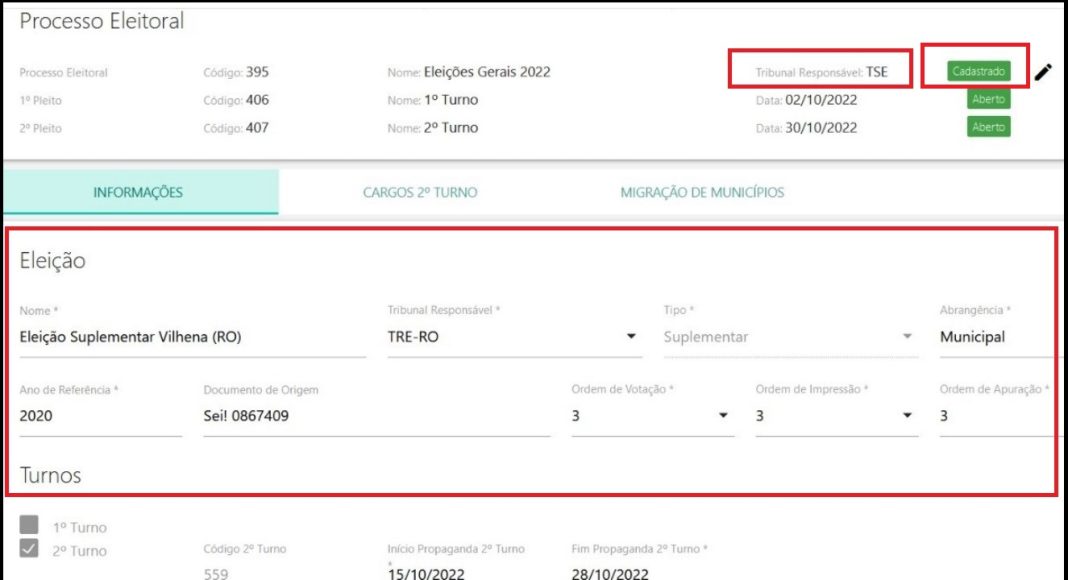Screen dimensions: 1068x580
Task: Expand the Tipo dropdown
Action: click(x=907, y=337)
